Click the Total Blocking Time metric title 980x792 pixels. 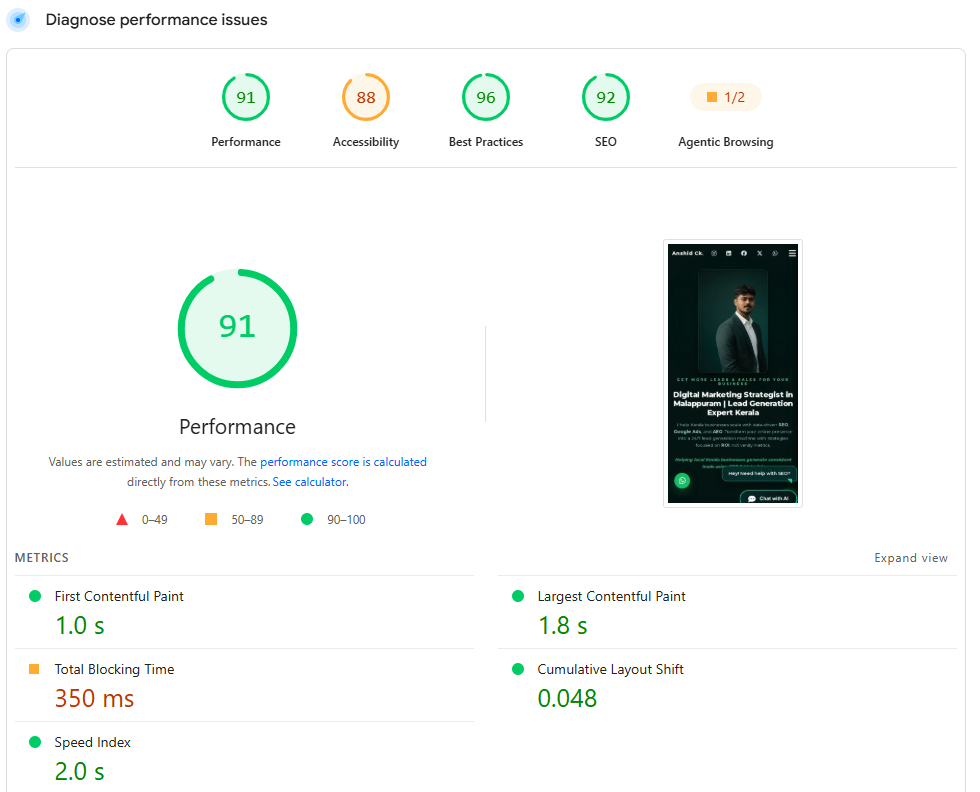(x=114, y=669)
